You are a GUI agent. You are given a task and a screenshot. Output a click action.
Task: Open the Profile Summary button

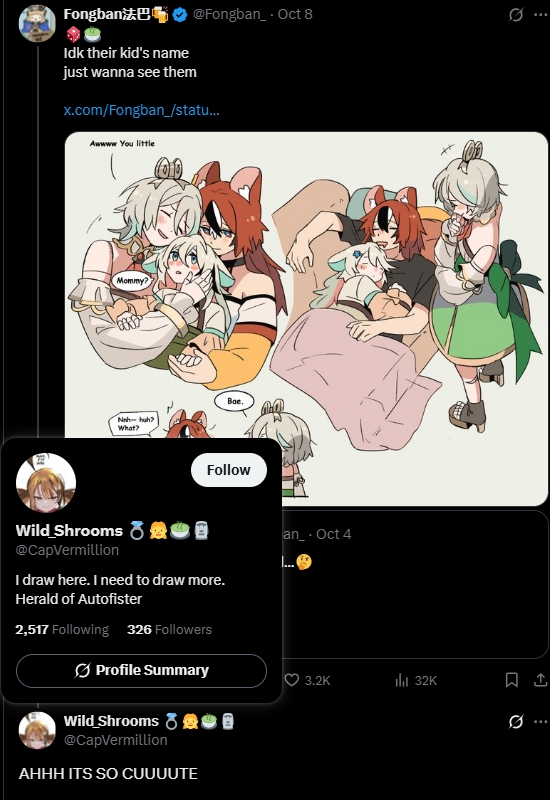pyautogui.click(x=141, y=670)
